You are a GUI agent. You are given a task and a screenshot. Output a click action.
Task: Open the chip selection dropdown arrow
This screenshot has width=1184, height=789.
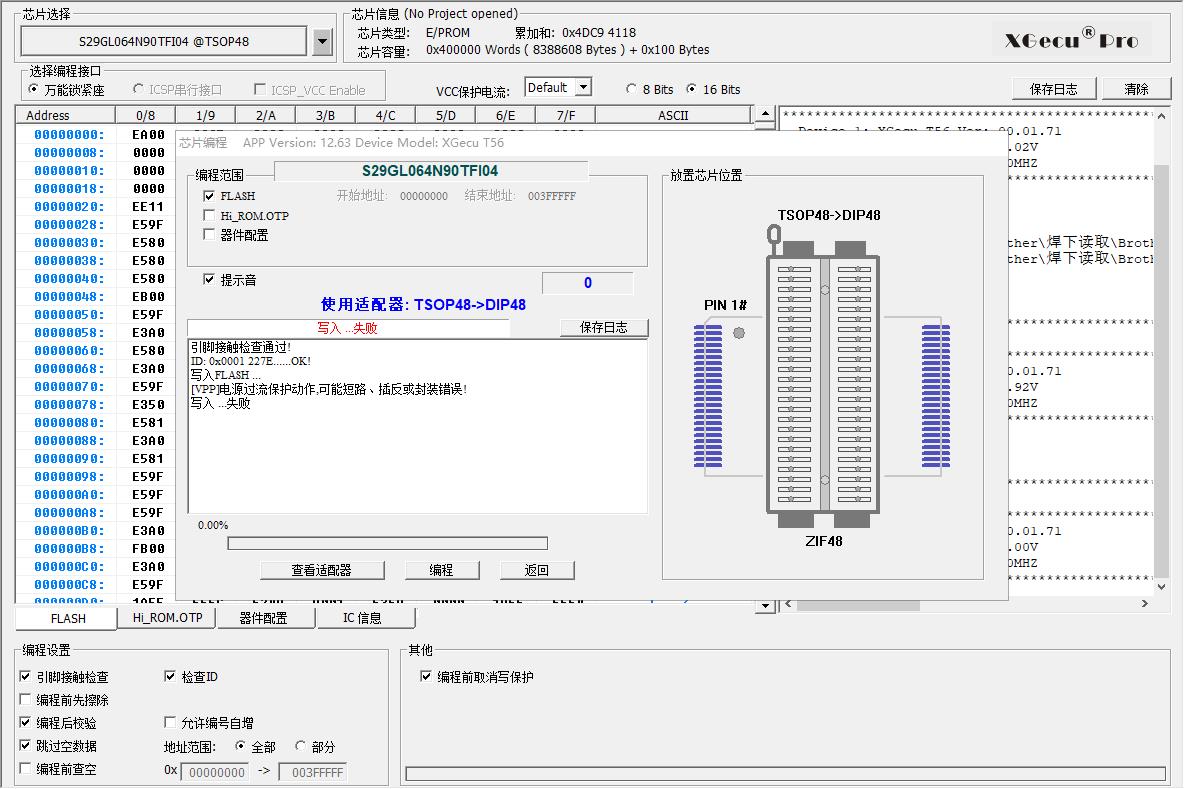(322, 41)
